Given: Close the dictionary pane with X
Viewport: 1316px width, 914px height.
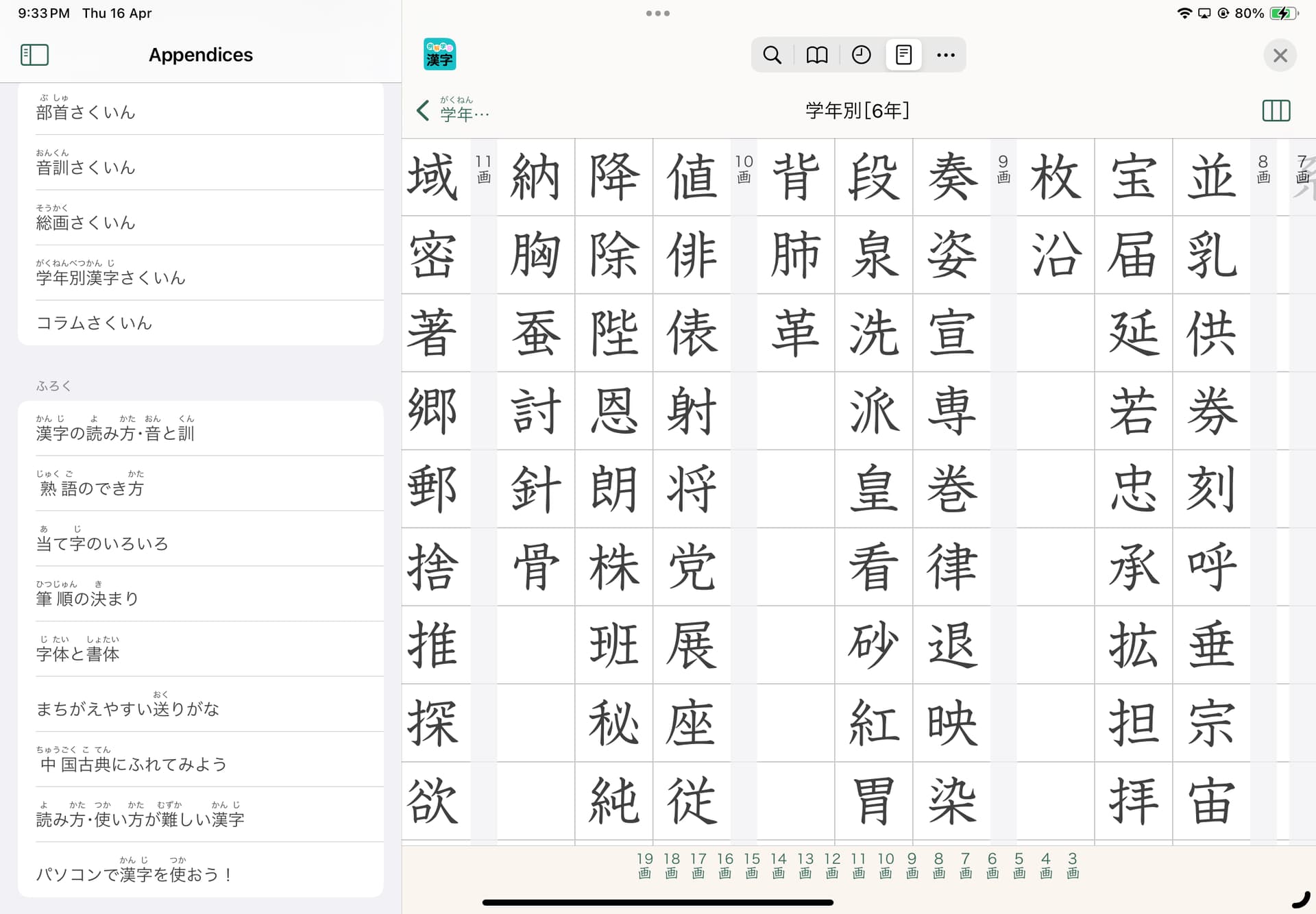Looking at the screenshot, I should (x=1280, y=55).
